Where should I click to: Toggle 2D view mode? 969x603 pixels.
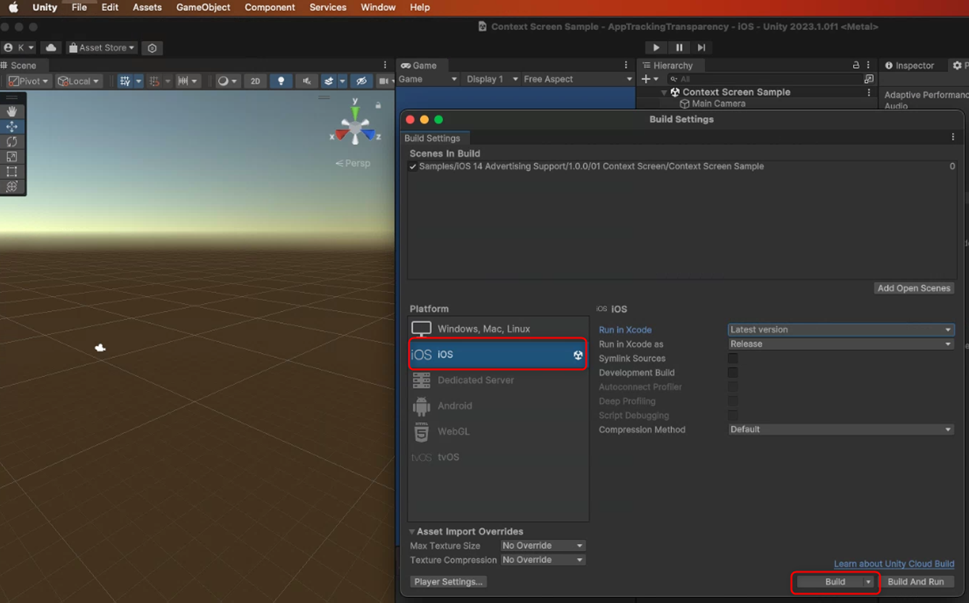pyautogui.click(x=255, y=81)
